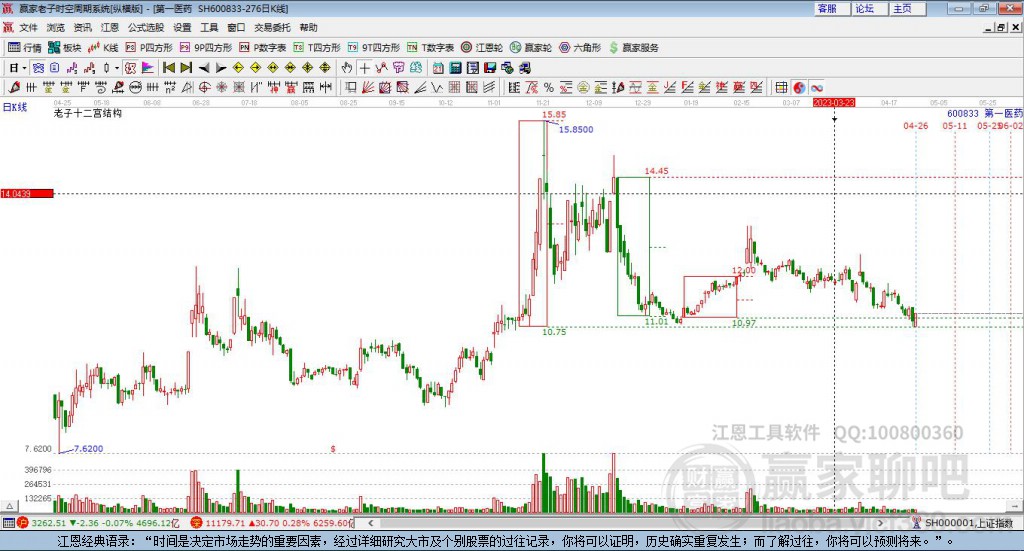This screenshot has height=551, width=1024.
Task: Open the 交易委托 menu
Action: (272, 27)
